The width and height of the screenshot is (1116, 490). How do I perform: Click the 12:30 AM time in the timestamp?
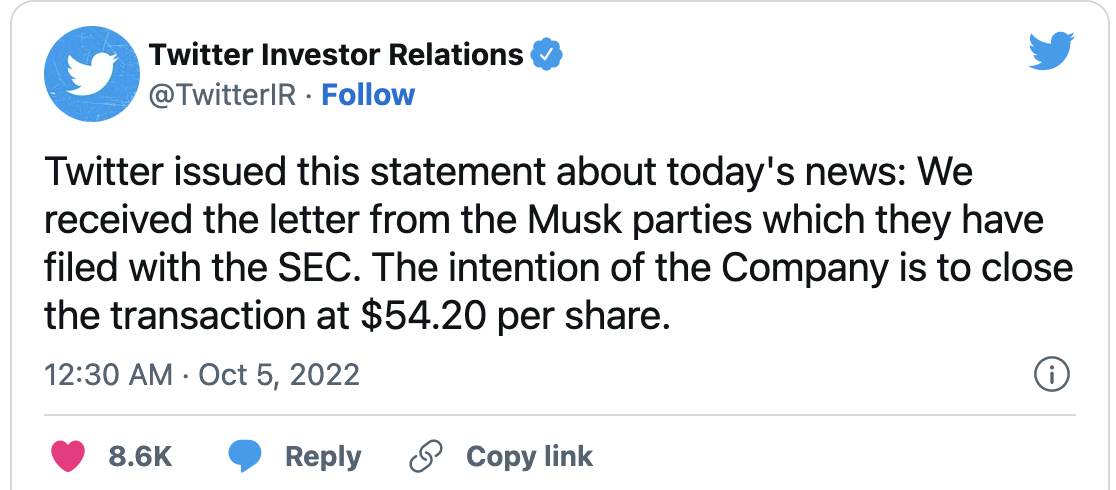pyautogui.click(x=110, y=375)
